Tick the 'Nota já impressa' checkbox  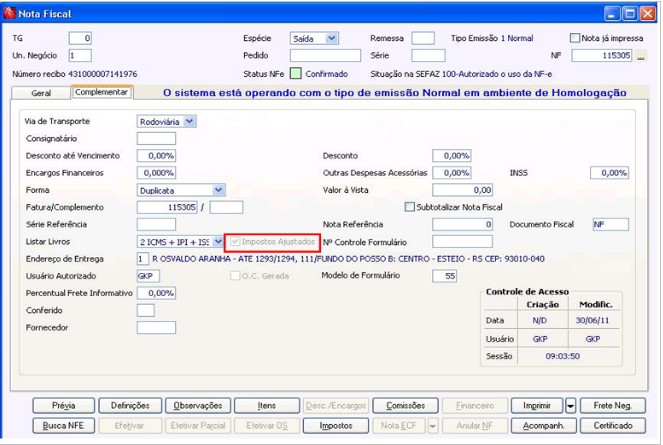(x=575, y=38)
